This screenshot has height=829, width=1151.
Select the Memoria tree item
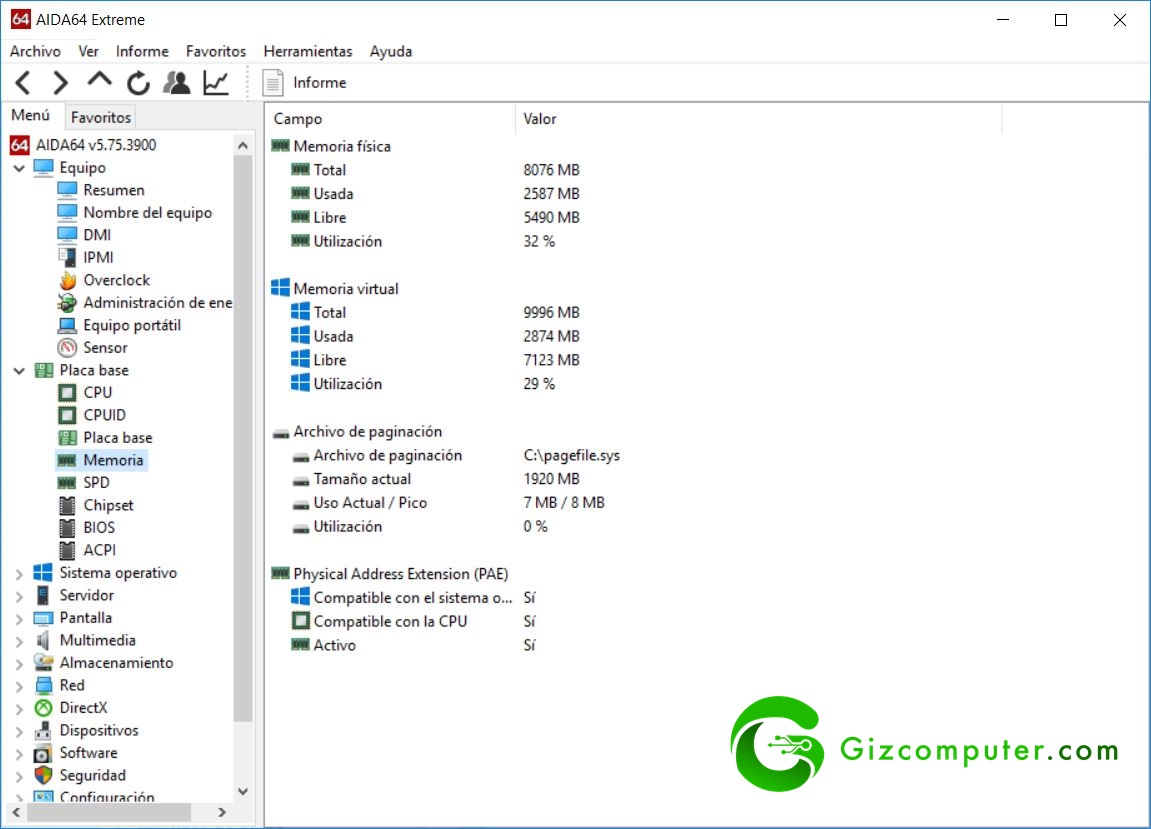(101, 460)
